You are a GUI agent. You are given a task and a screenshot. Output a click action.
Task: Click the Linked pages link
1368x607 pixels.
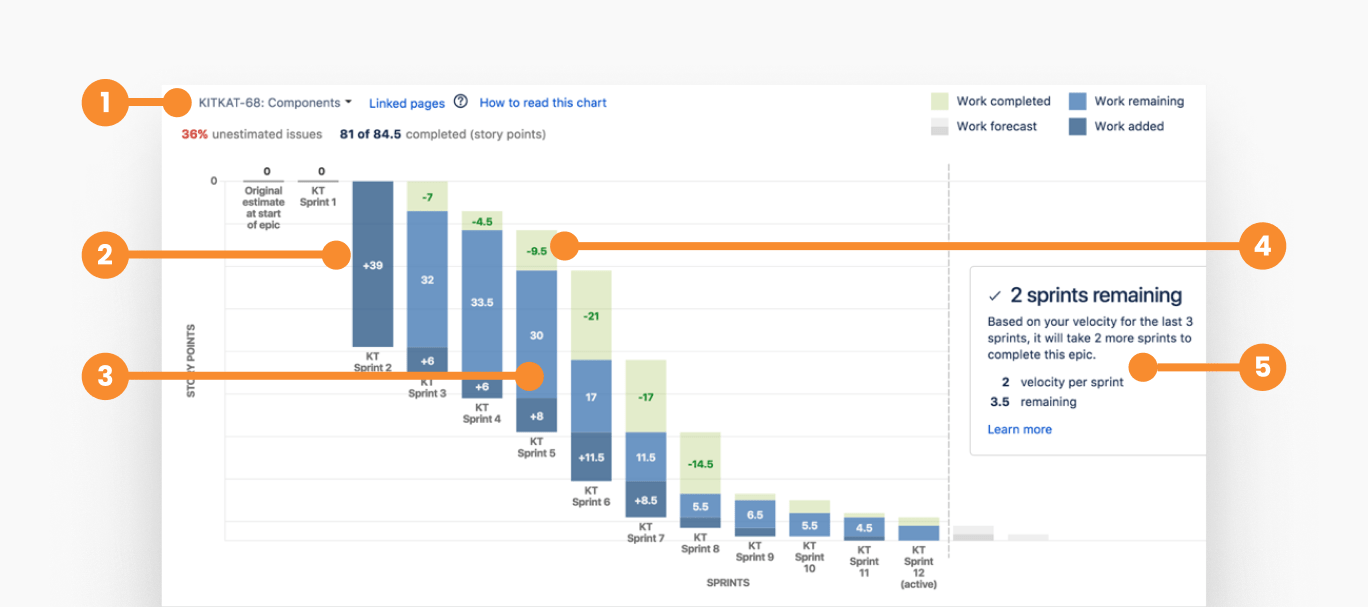tap(406, 103)
